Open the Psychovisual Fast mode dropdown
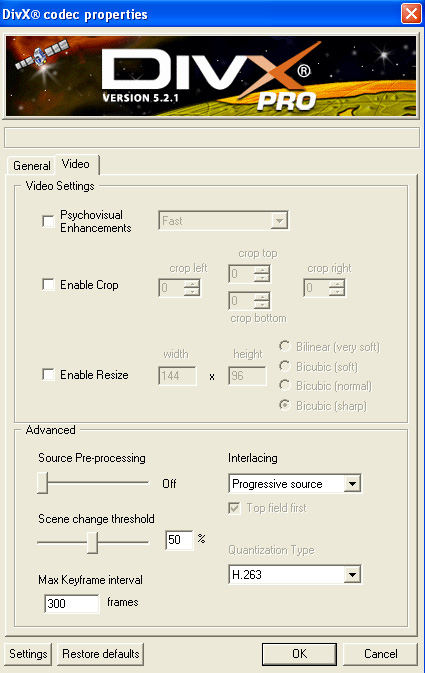Viewport: 425px width, 673px height. click(x=223, y=221)
